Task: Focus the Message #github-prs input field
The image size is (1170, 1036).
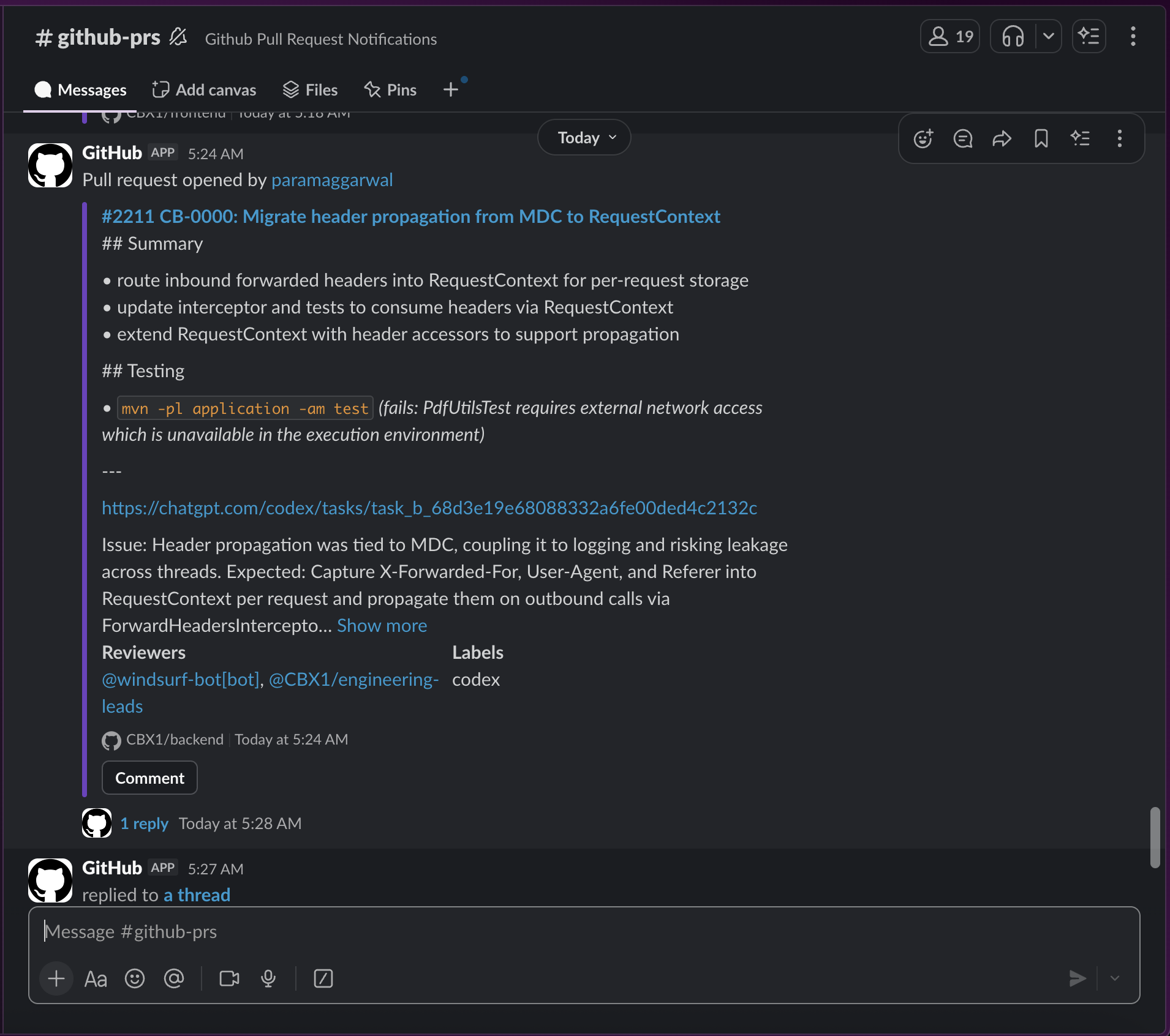Action: pos(584,931)
